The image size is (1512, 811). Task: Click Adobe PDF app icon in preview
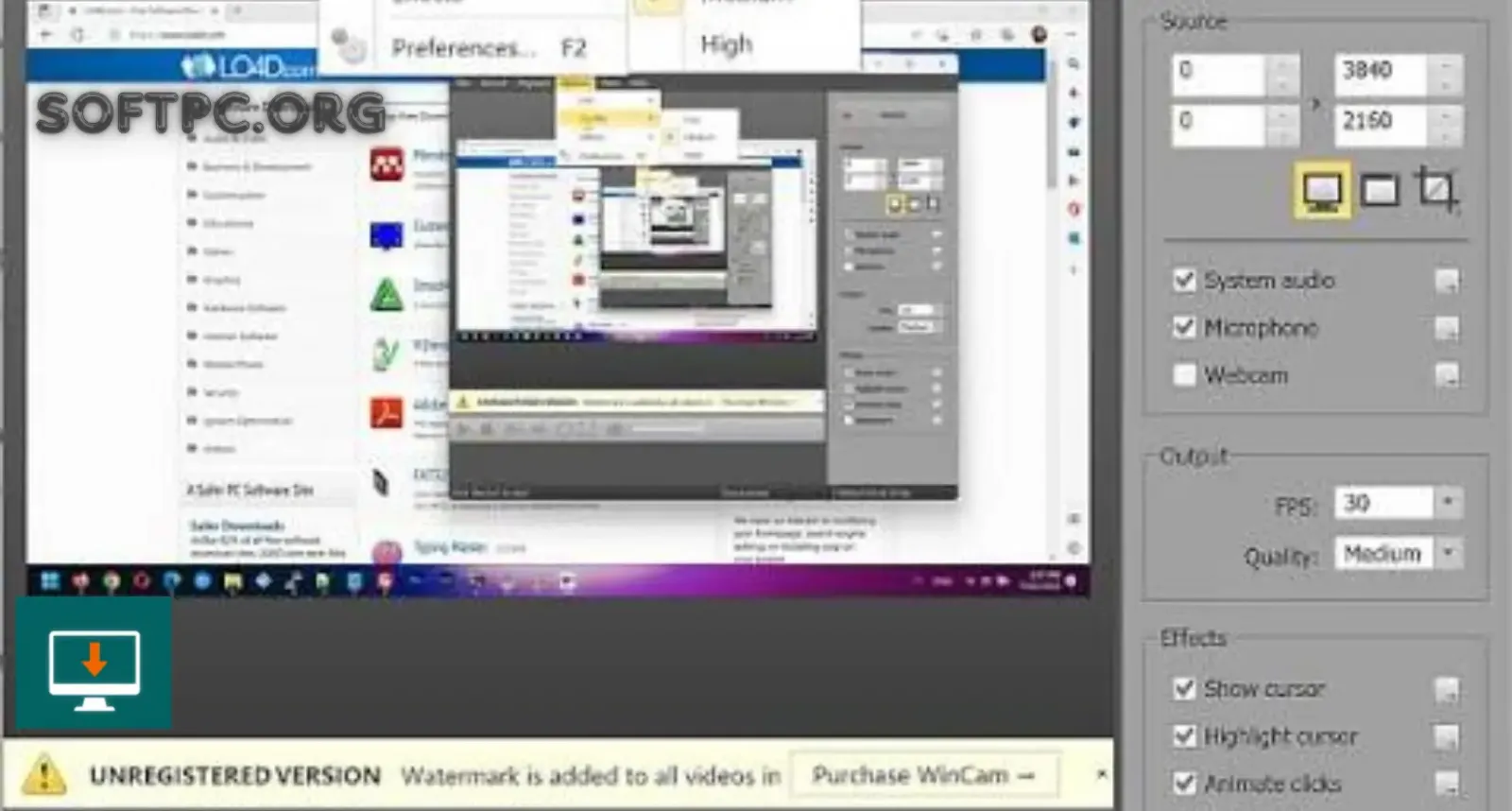coord(387,413)
